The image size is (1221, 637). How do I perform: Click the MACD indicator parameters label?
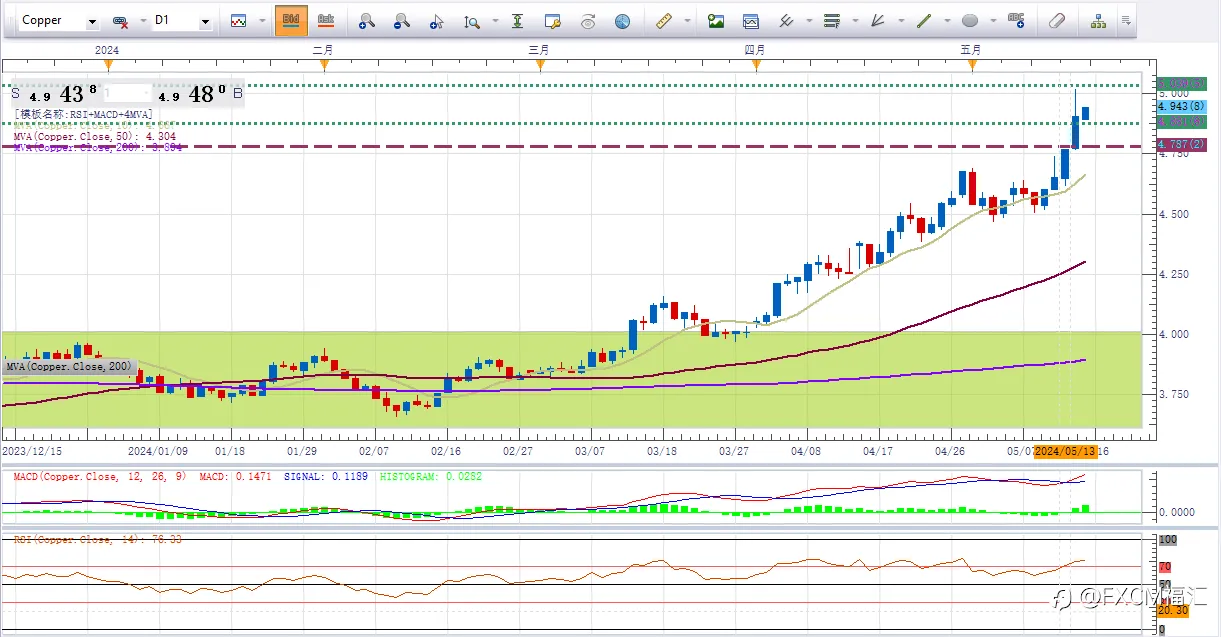98,476
